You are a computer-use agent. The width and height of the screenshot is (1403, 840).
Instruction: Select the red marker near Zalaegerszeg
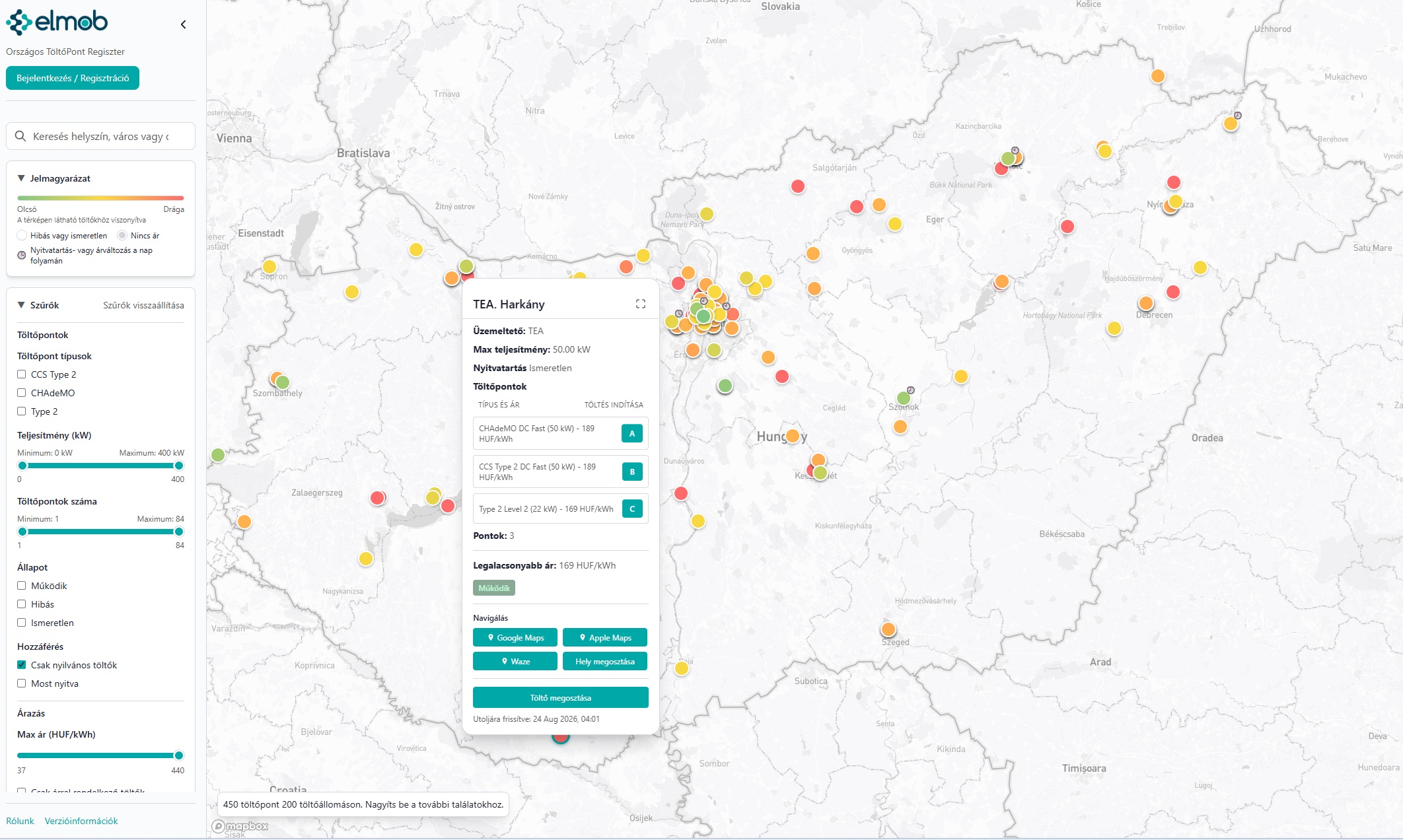378,497
